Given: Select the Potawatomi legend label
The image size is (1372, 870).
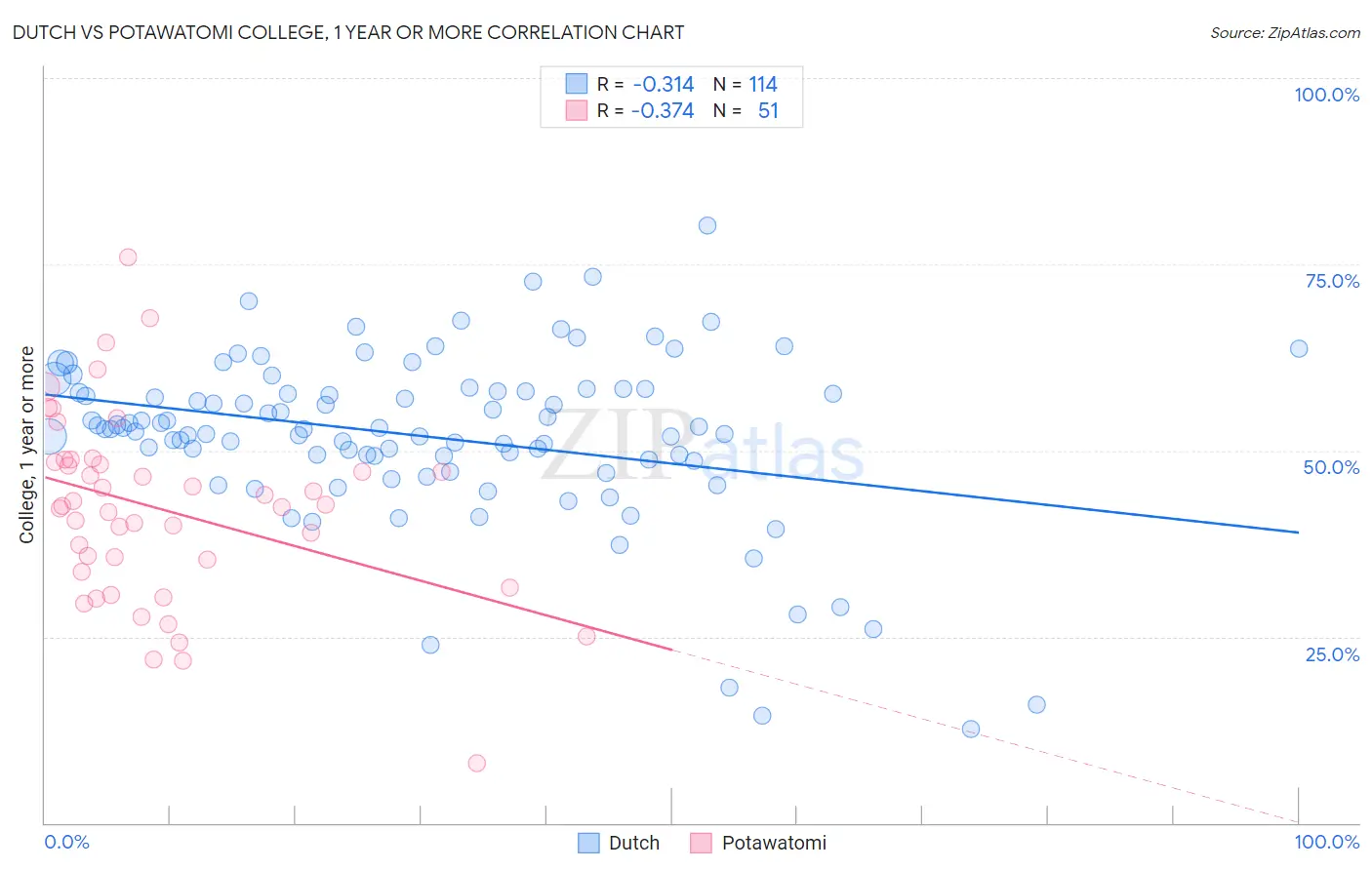Looking at the screenshot, I should (774, 843).
